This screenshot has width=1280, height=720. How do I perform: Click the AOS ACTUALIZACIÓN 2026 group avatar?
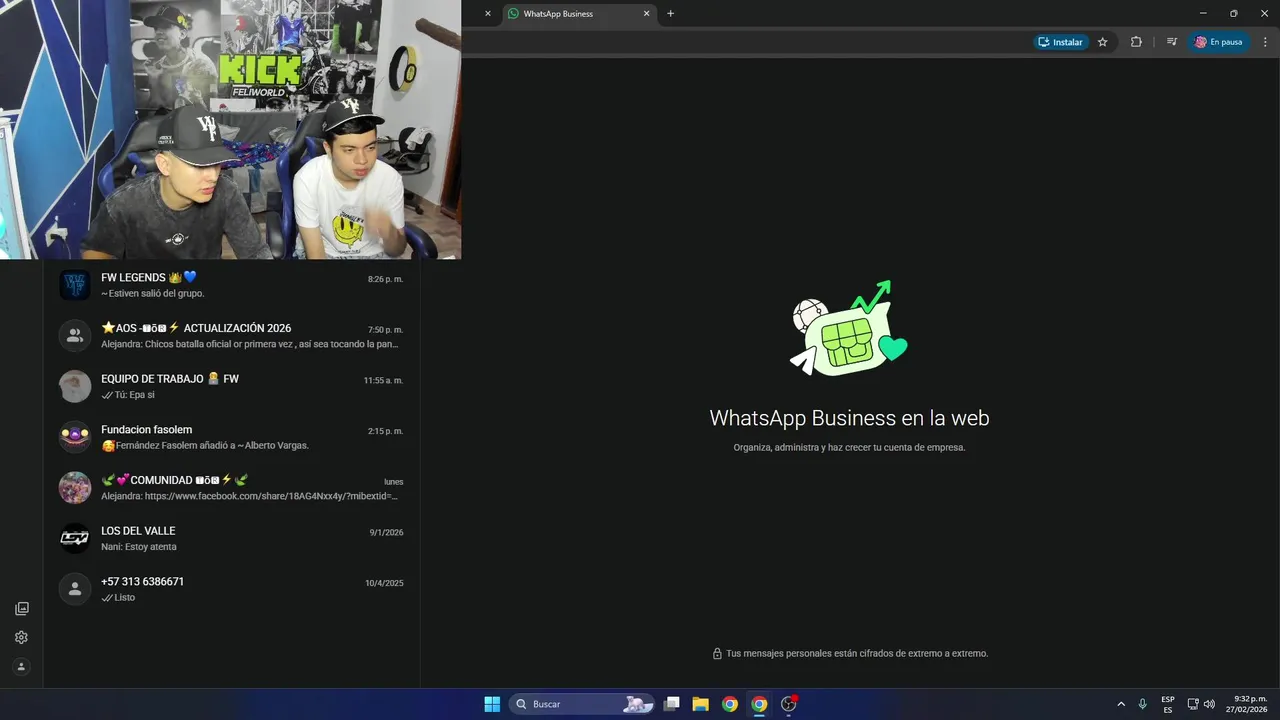[x=75, y=336]
